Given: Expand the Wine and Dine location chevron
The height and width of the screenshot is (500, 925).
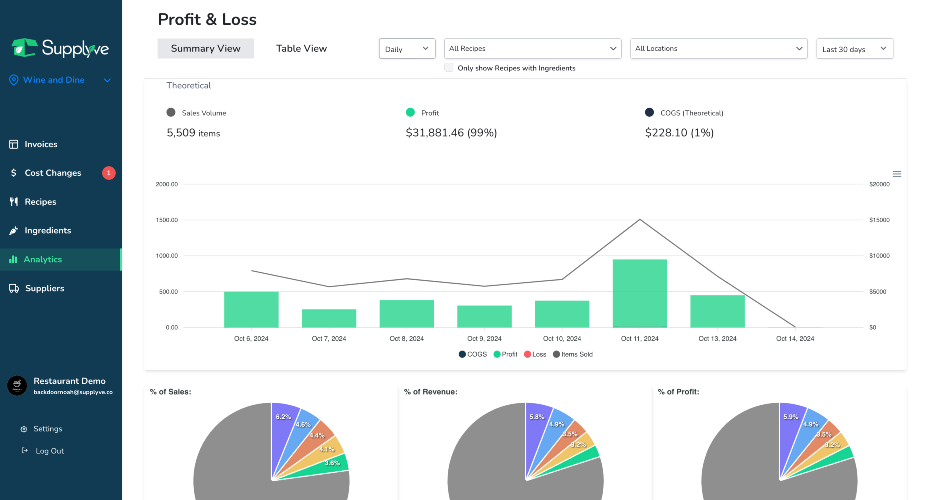Looking at the screenshot, I should tap(107, 80).
